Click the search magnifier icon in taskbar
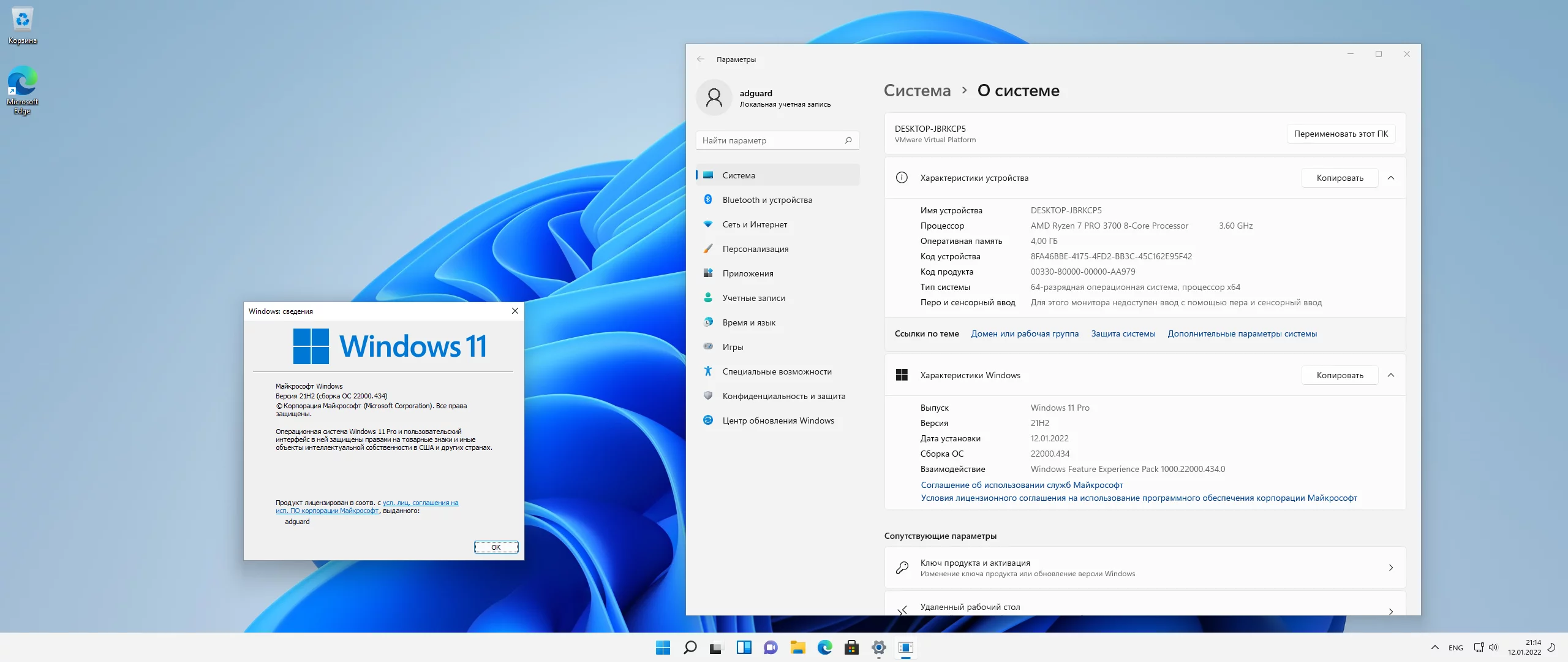The image size is (1568, 662). pos(690,647)
